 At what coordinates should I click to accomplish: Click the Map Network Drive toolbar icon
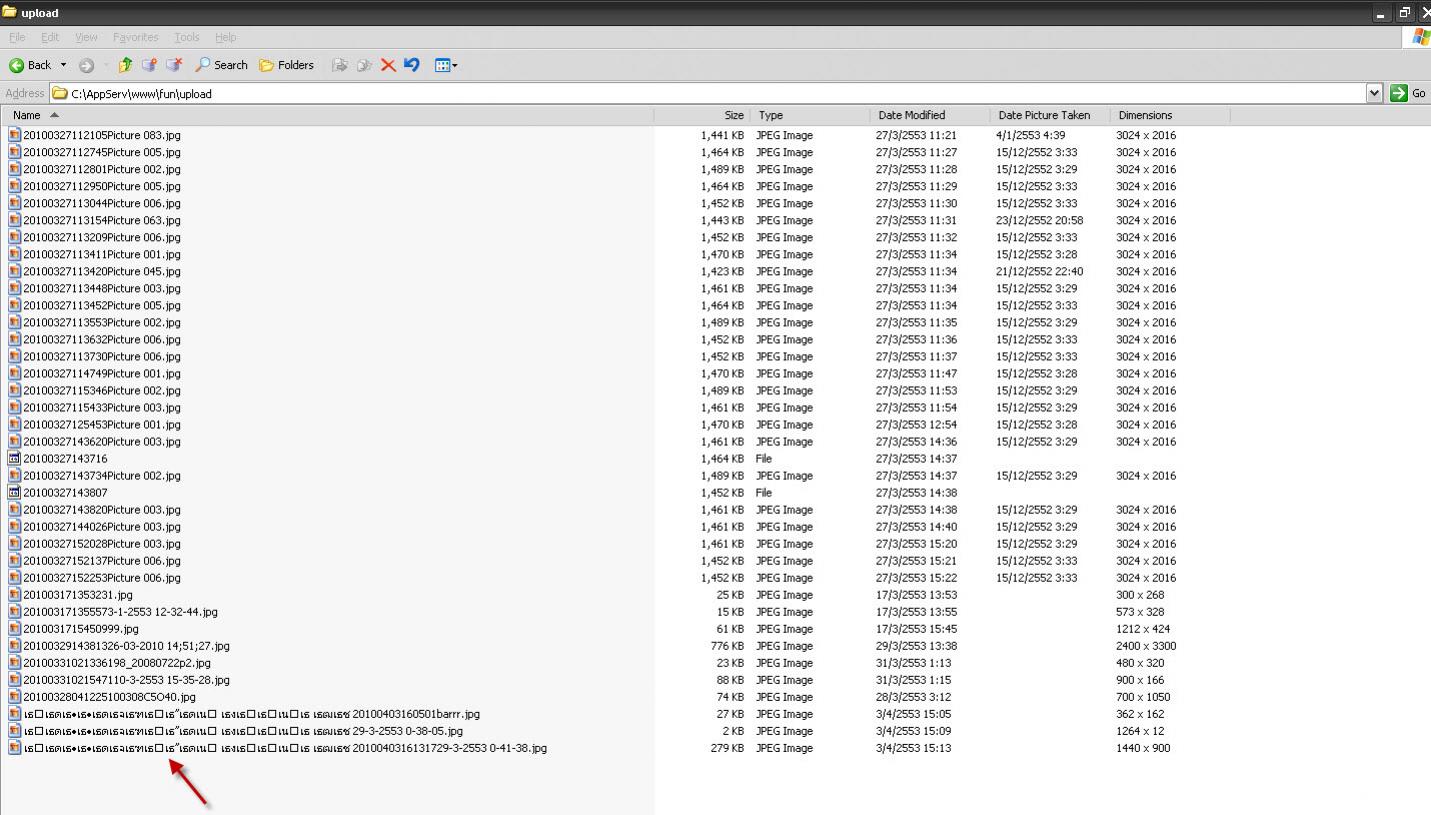[x=149, y=65]
